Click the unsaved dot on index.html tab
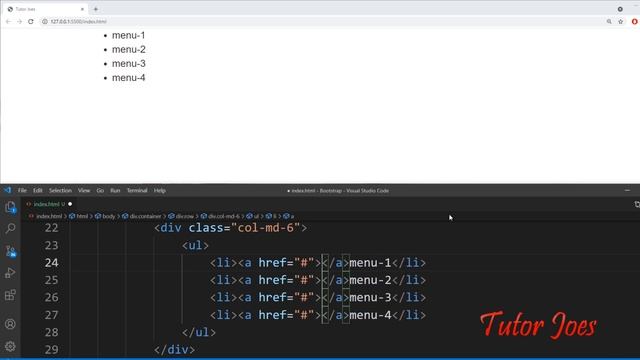The height and width of the screenshot is (360, 640). click(x=70, y=204)
